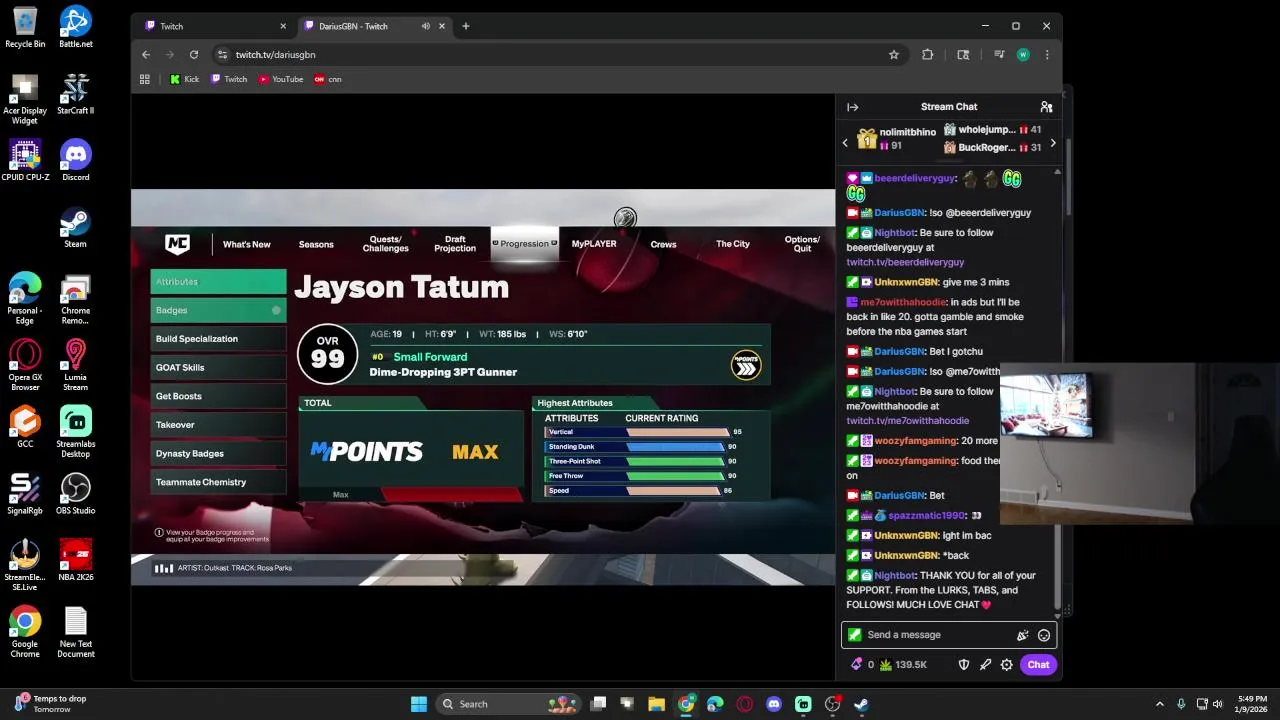The height and width of the screenshot is (720, 1280).
Task: Open Windows Start menu
Action: click(x=419, y=704)
